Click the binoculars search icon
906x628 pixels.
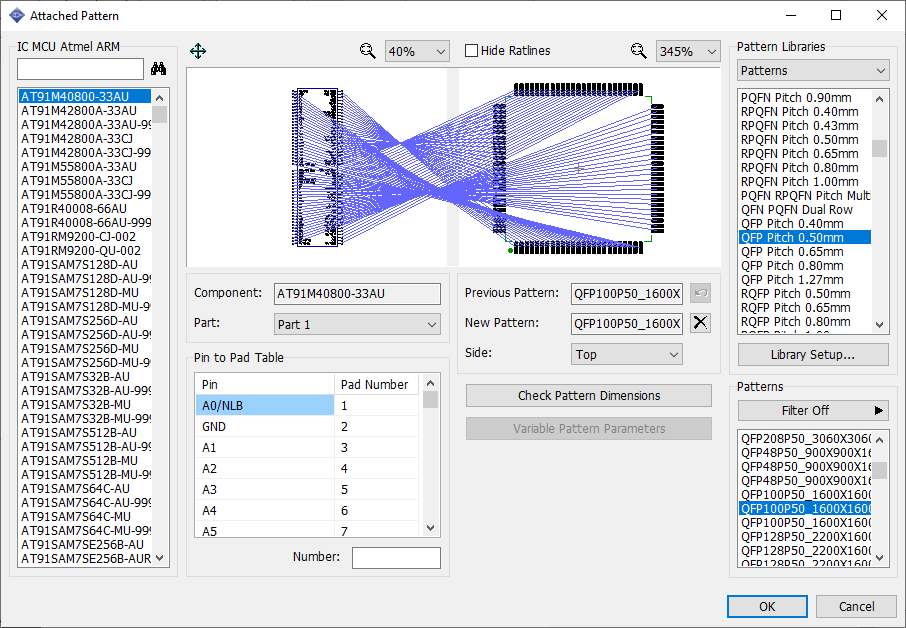click(158, 69)
